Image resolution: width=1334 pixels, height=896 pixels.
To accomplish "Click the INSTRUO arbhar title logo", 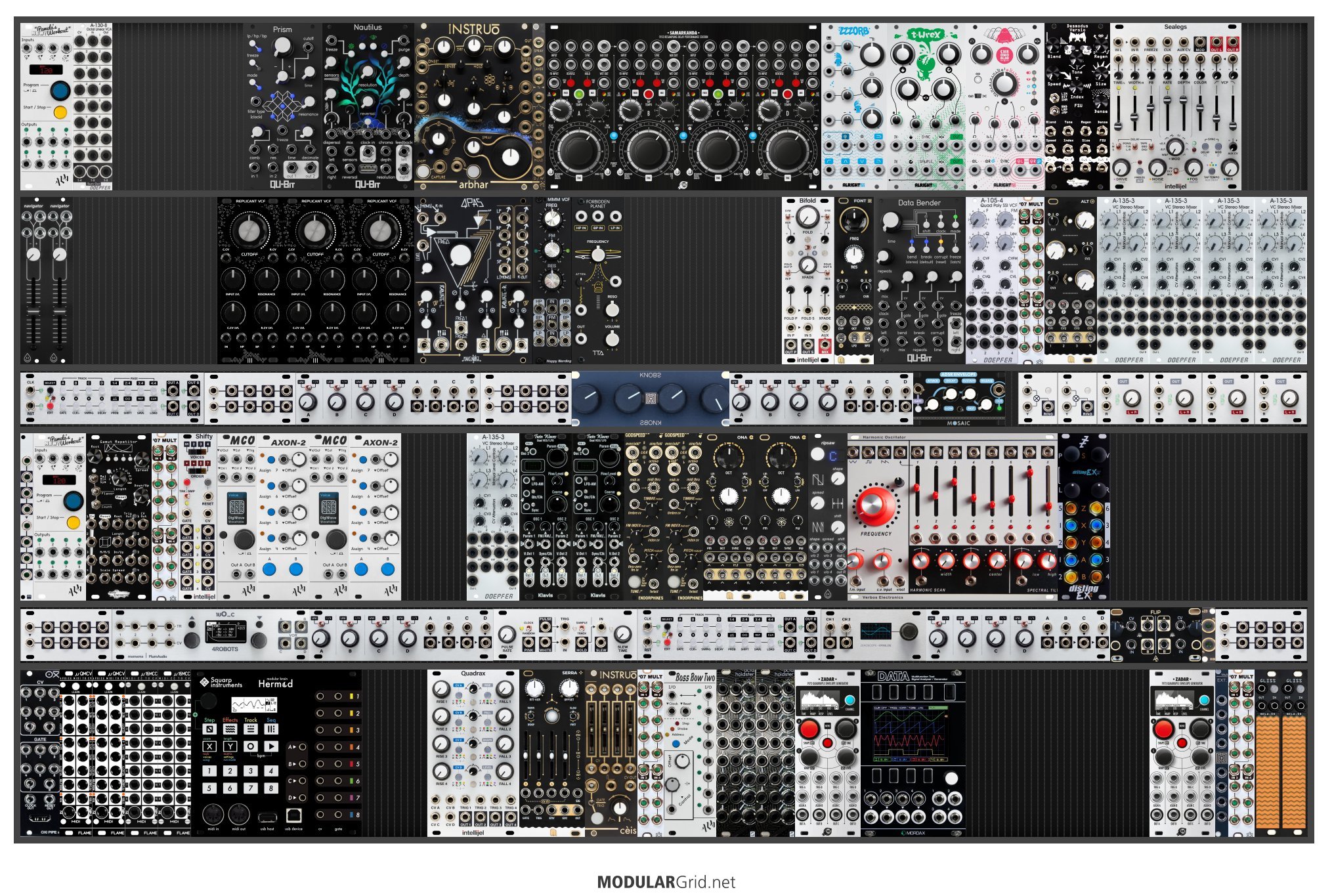I will point(473,30).
